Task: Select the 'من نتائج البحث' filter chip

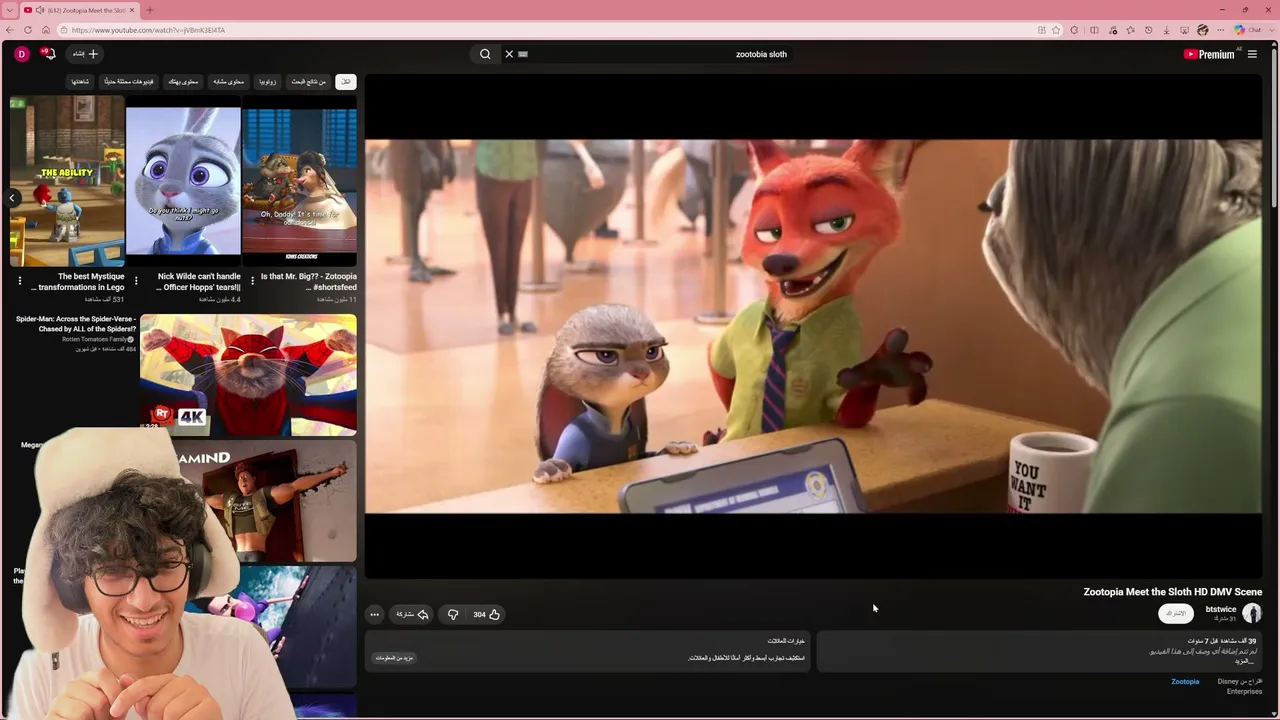Action: (x=308, y=81)
